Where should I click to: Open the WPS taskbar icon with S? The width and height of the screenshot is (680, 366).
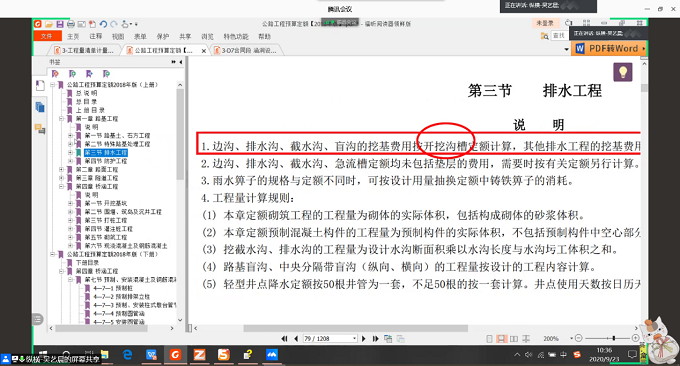point(224,355)
